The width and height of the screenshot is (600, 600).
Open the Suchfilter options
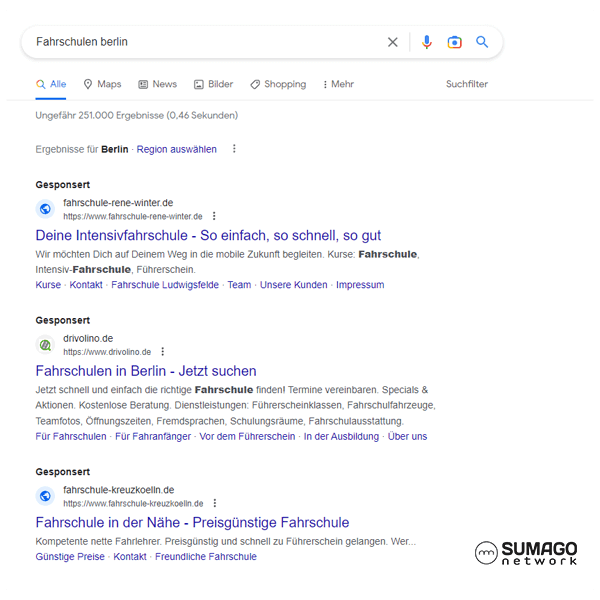(x=467, y=84)
